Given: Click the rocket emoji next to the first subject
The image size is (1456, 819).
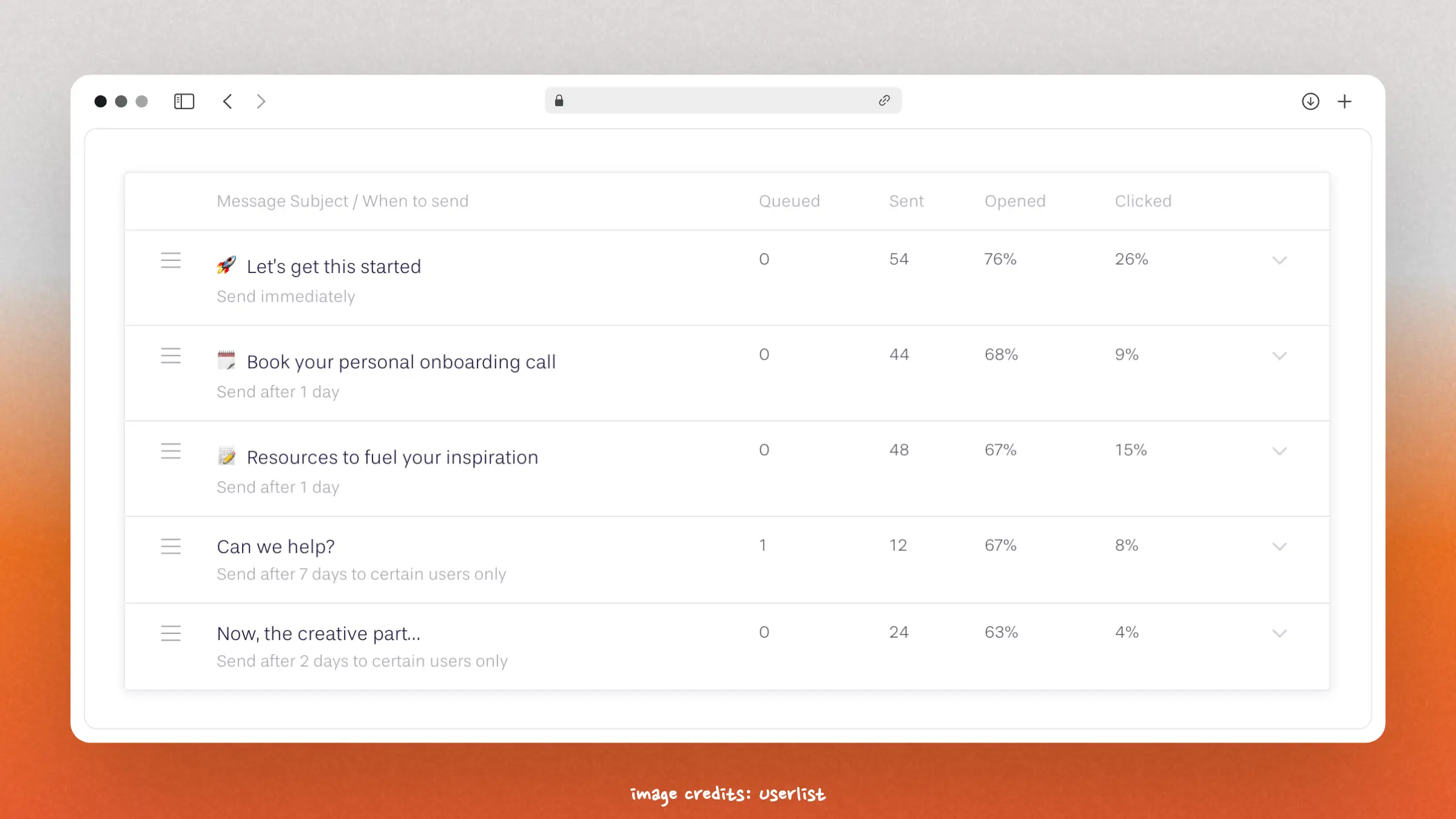Looking at the screenshot, I should pyautogui.click(x=226, y=265).
